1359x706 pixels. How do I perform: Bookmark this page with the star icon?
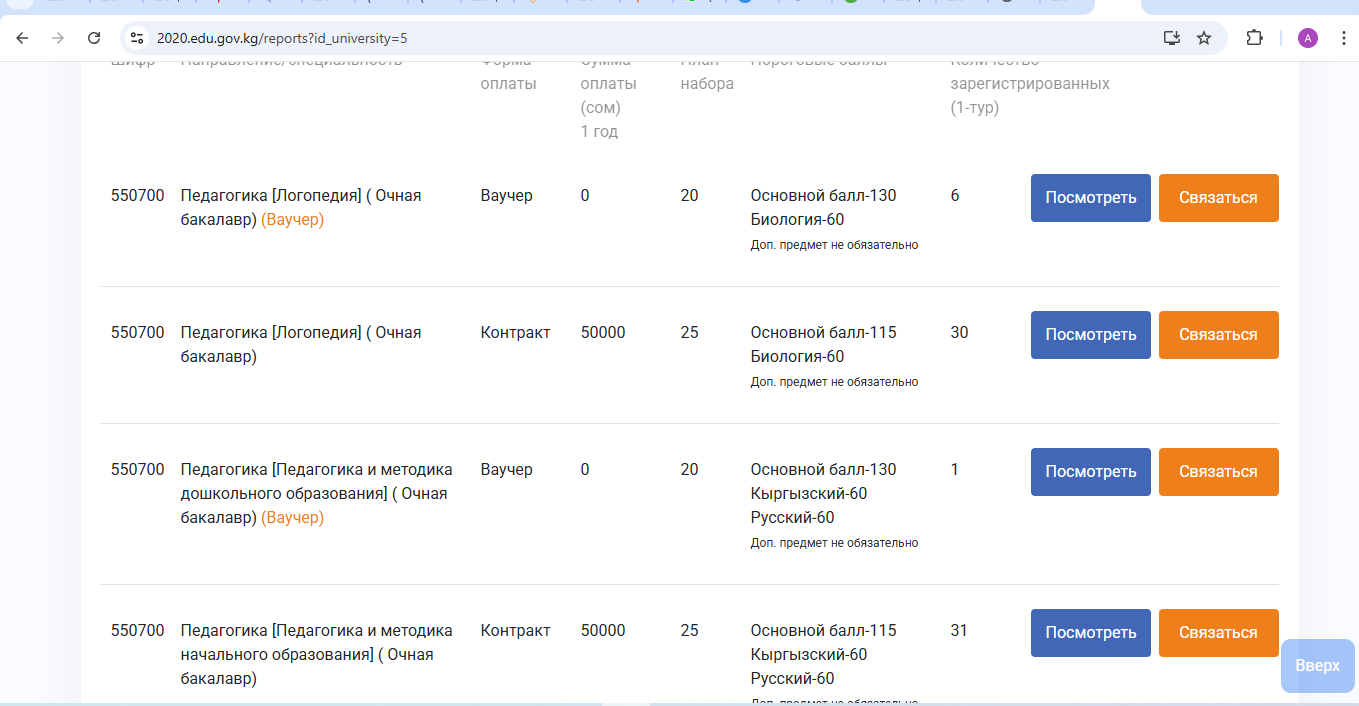point(1204,38)
